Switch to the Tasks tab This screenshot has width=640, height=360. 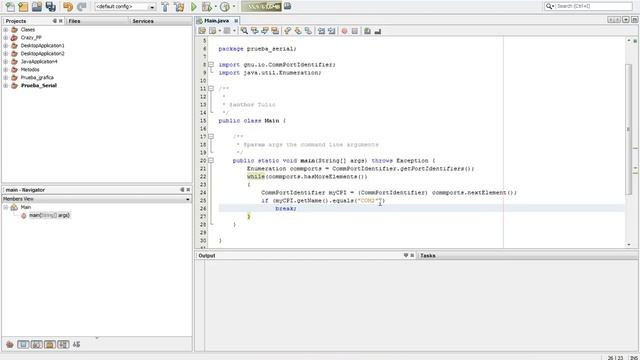tap(428, 256)
